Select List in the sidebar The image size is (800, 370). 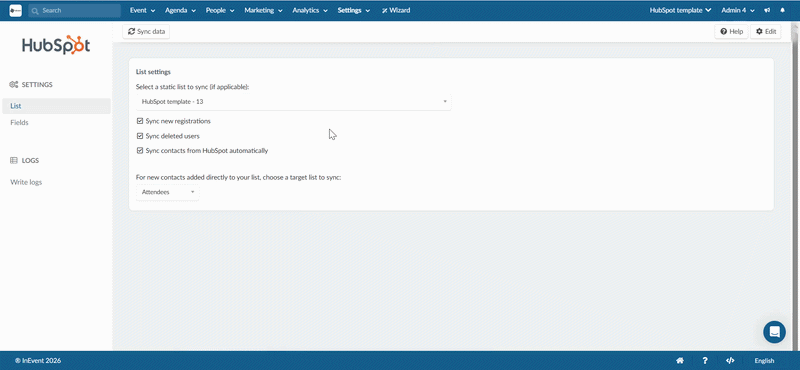[56, 106]
